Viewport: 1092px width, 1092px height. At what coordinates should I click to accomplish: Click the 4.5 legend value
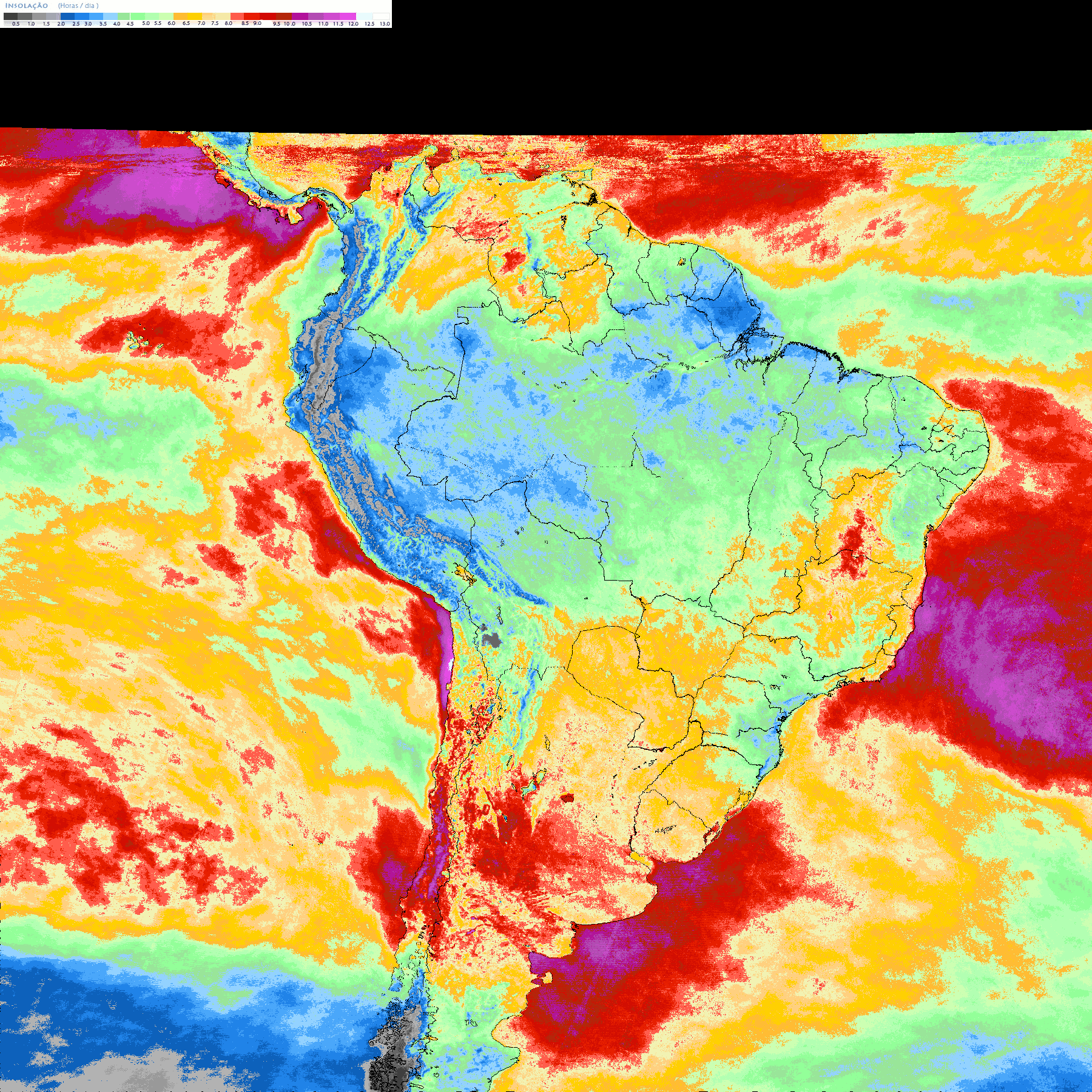coord(130,24)
